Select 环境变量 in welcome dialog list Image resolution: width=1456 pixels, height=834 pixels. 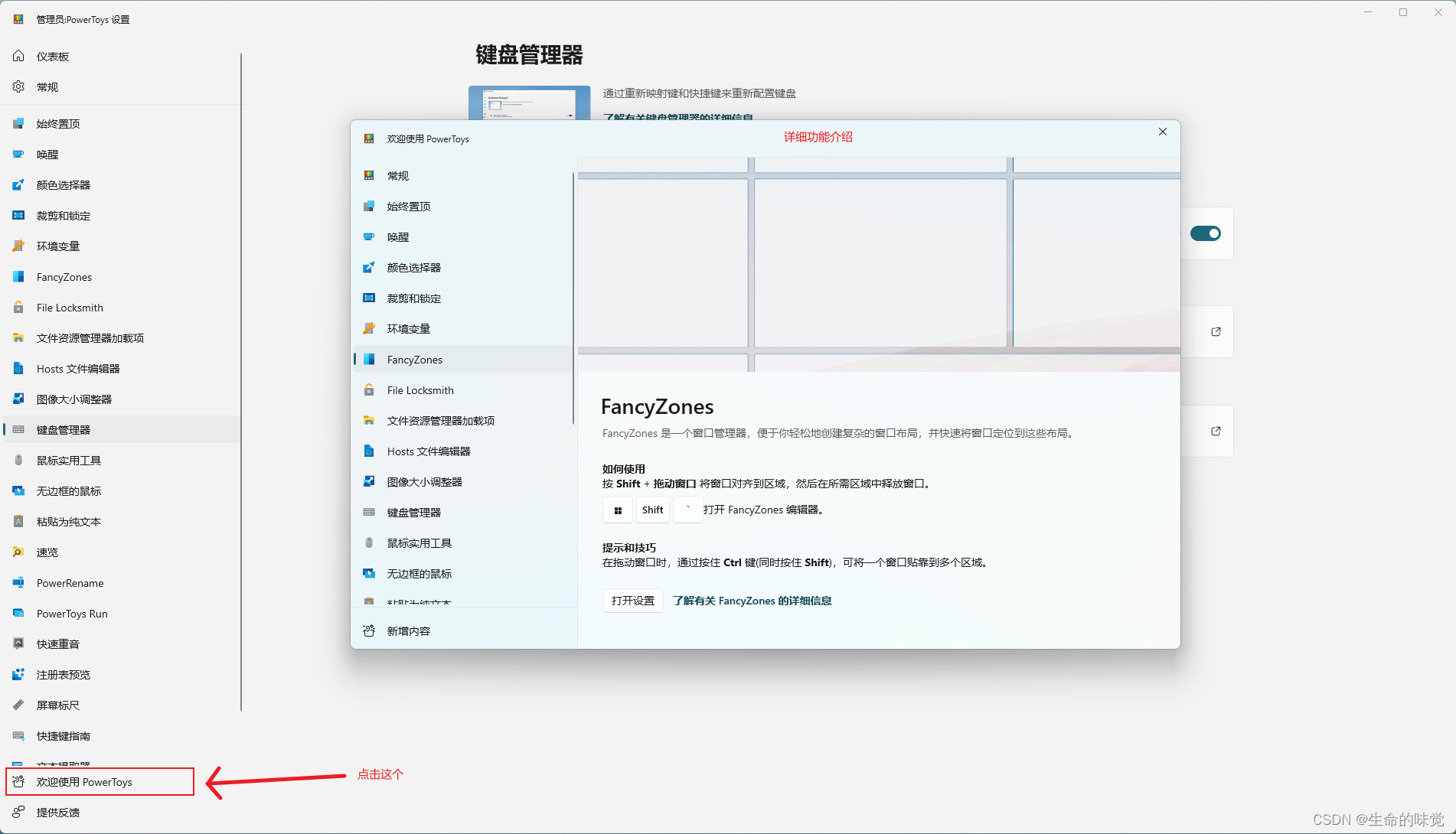[462, 329]
